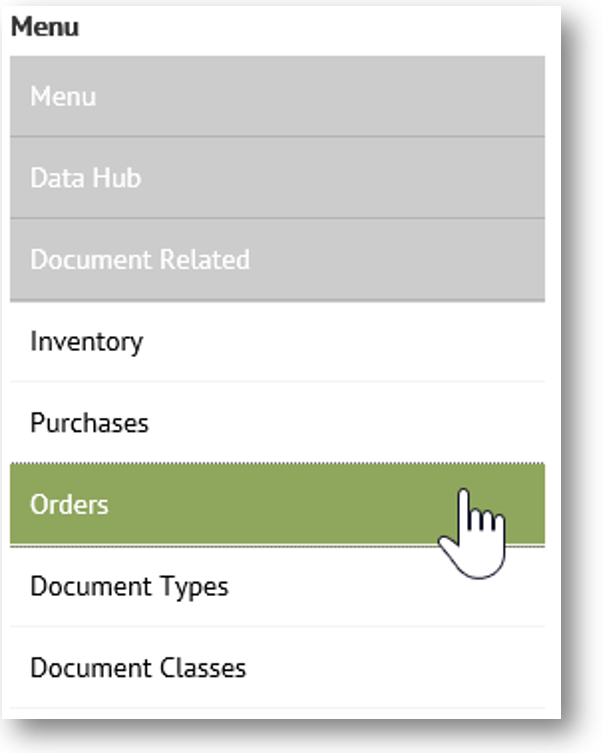Screen dimensions: 603x753
Task: Open the Orders menu item
Action: (x=70, y=504)
